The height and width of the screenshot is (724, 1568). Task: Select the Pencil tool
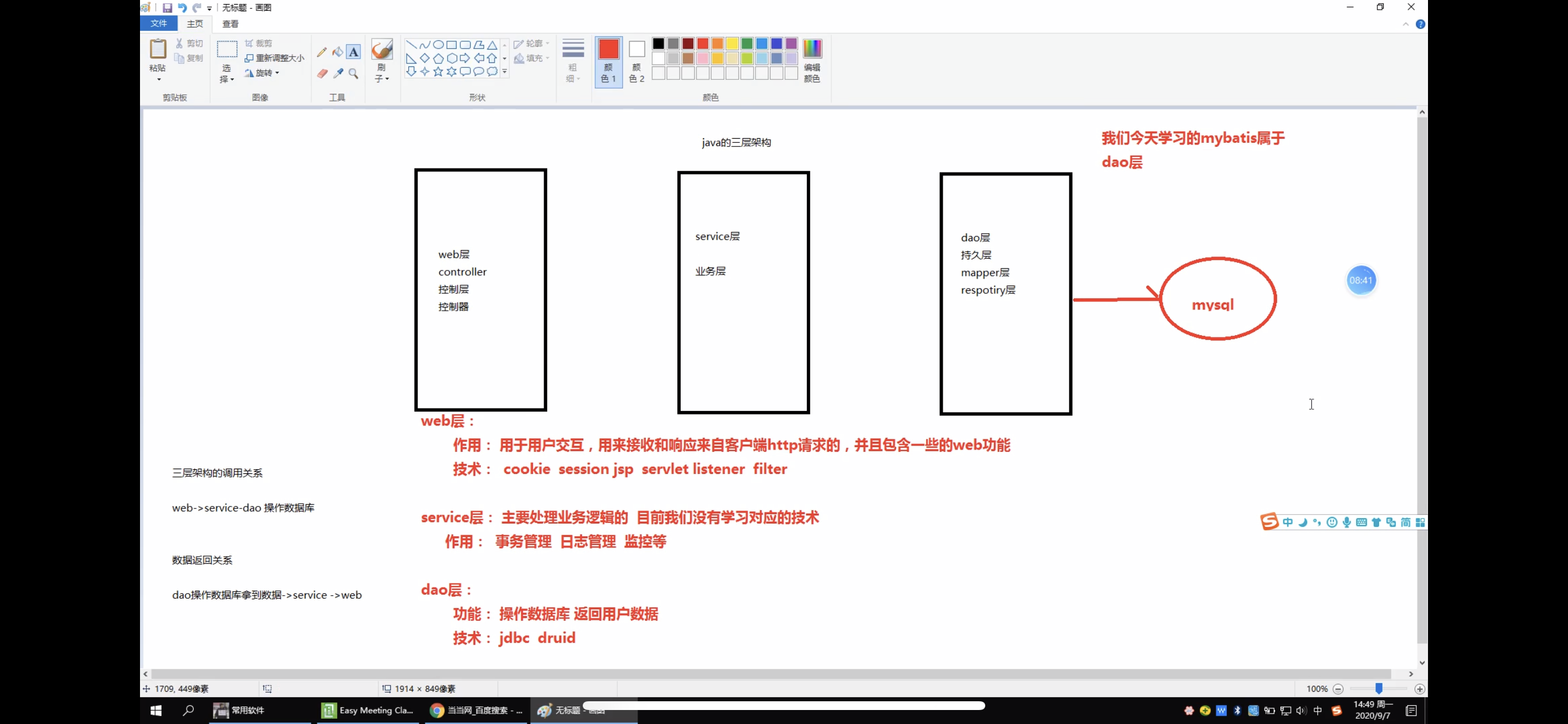point(322,52)
